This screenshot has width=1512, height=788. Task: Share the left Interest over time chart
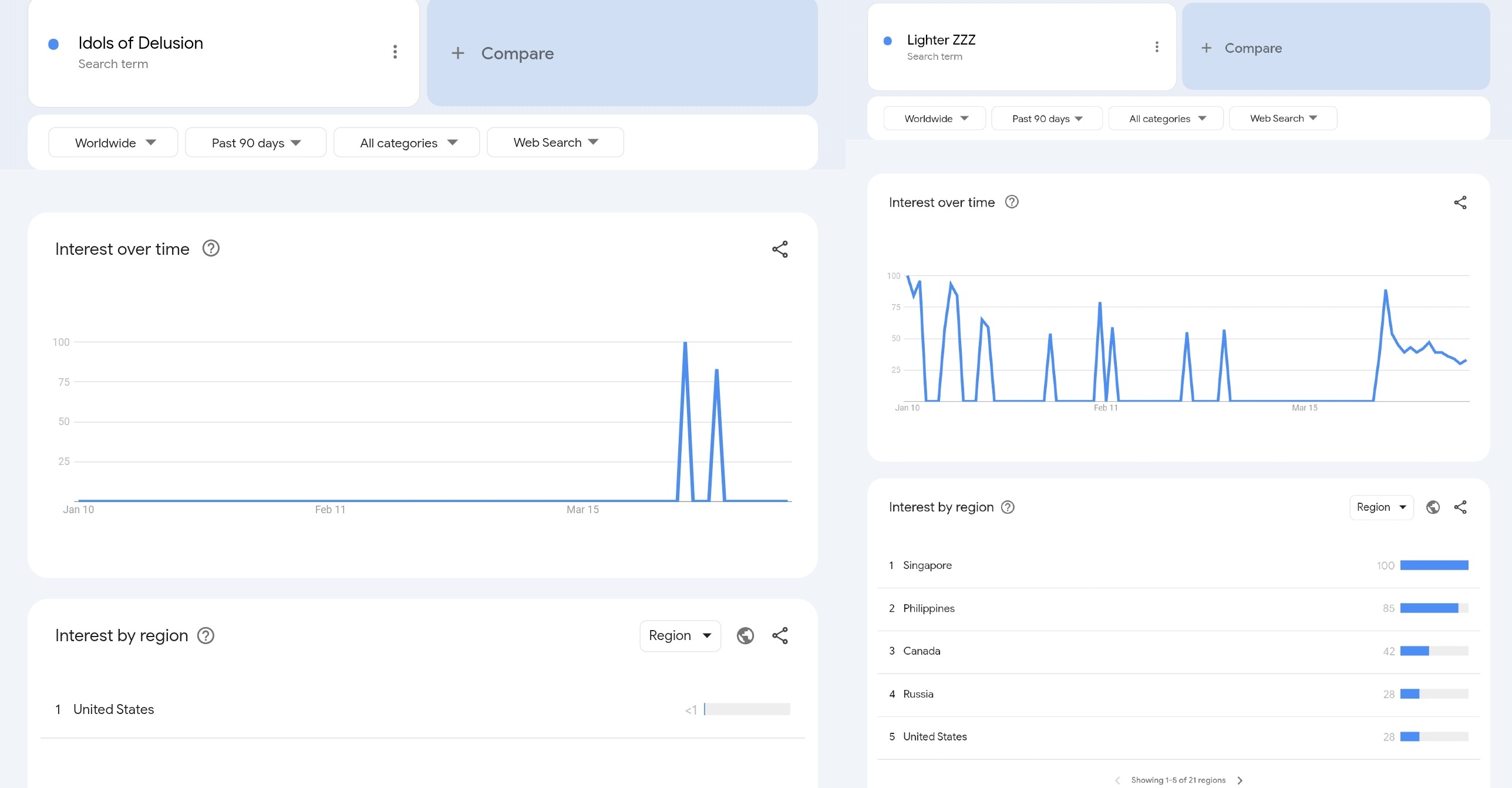coord(779,250)
